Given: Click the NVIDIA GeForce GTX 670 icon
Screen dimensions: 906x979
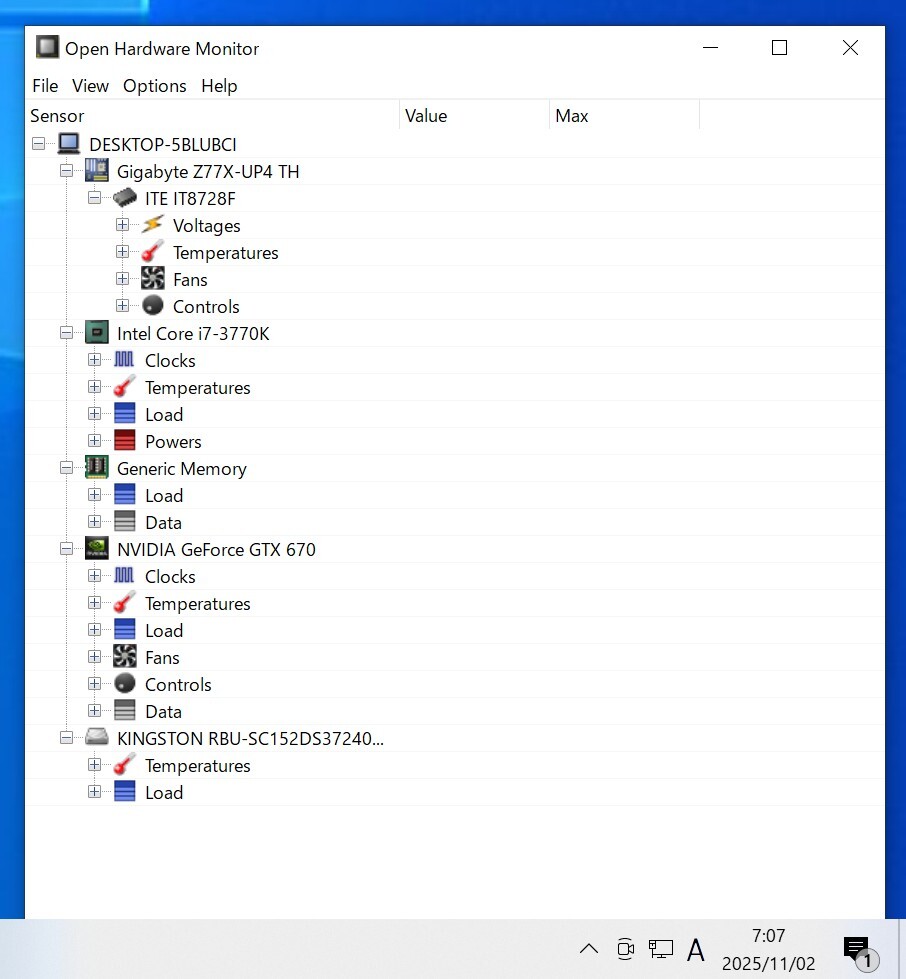Looking at the screenshot, I should click(97, 548).
